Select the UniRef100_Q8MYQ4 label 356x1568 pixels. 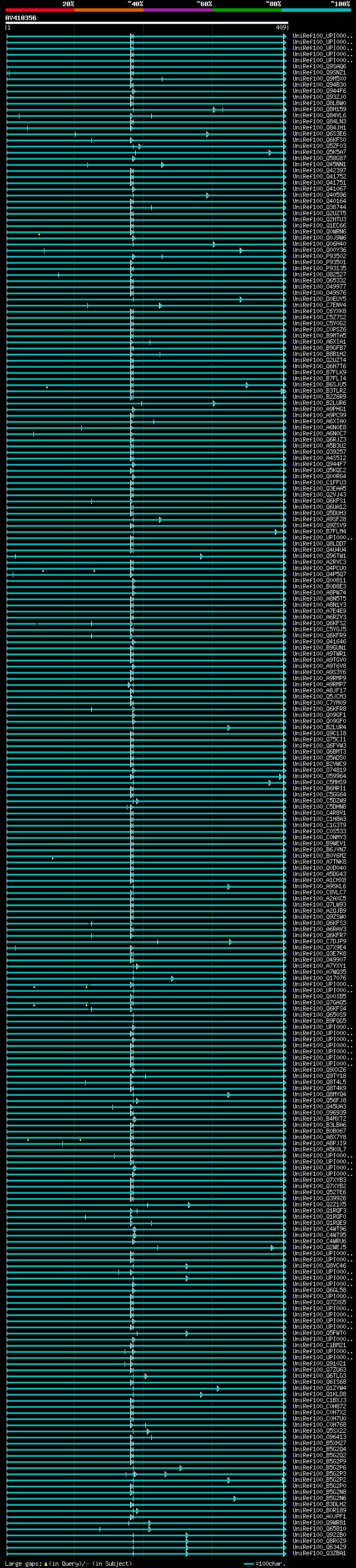pos(319,1095)
